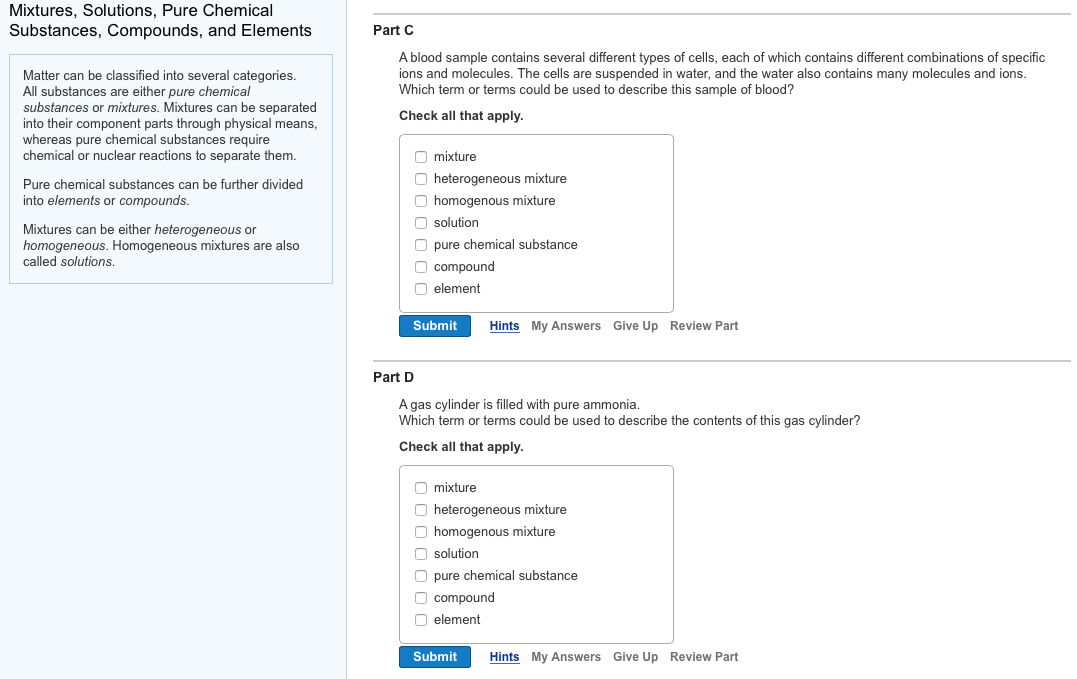Image resolution: width=1077 pixels, height=679 pixels.
Task: Check the element option in Part D
Action: click(x=421, y=619)
